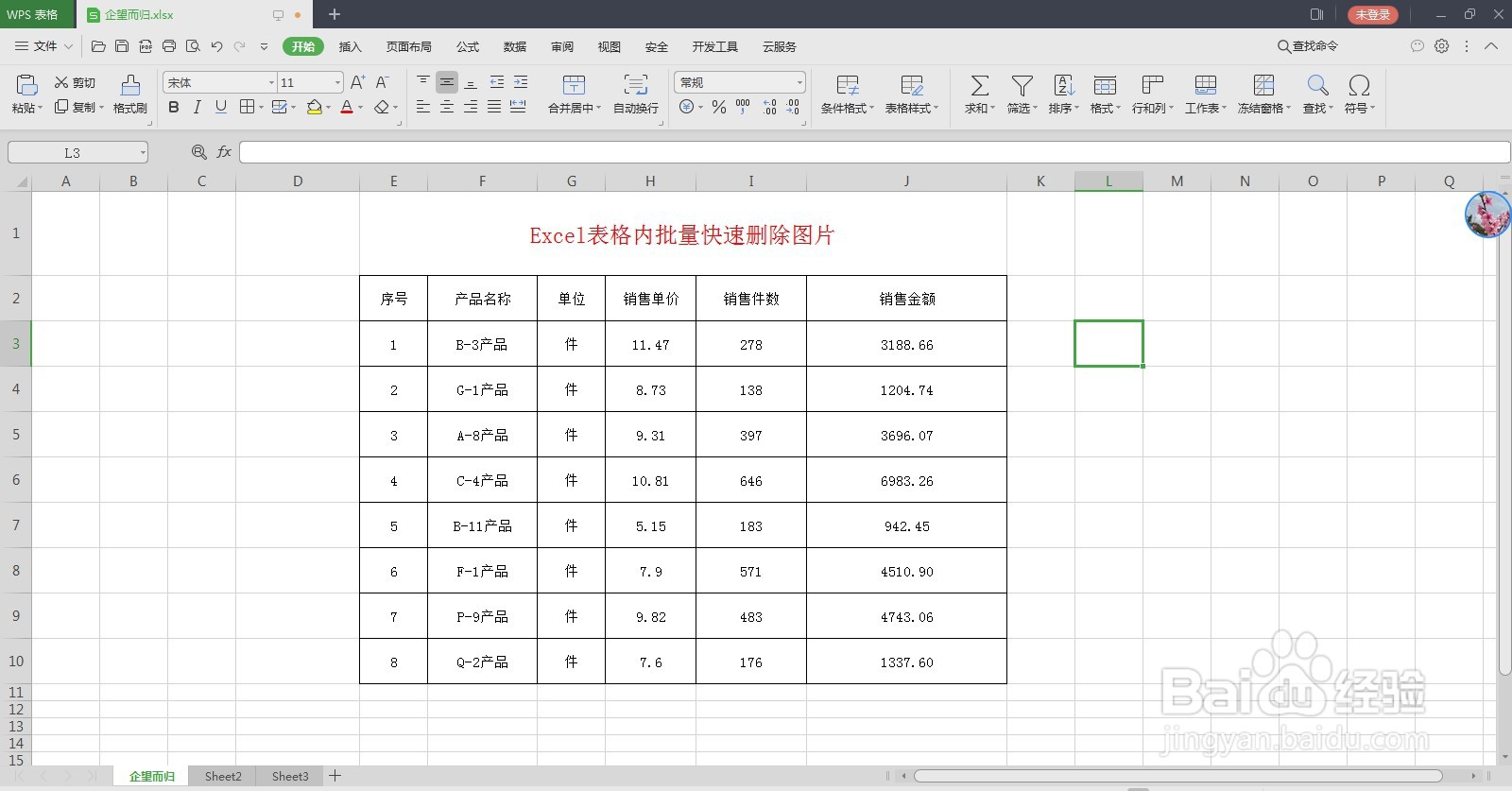Click the Cut (剪切) scissors icon
The height and width of the screenshot is (791, 1512).
point(61,82)
